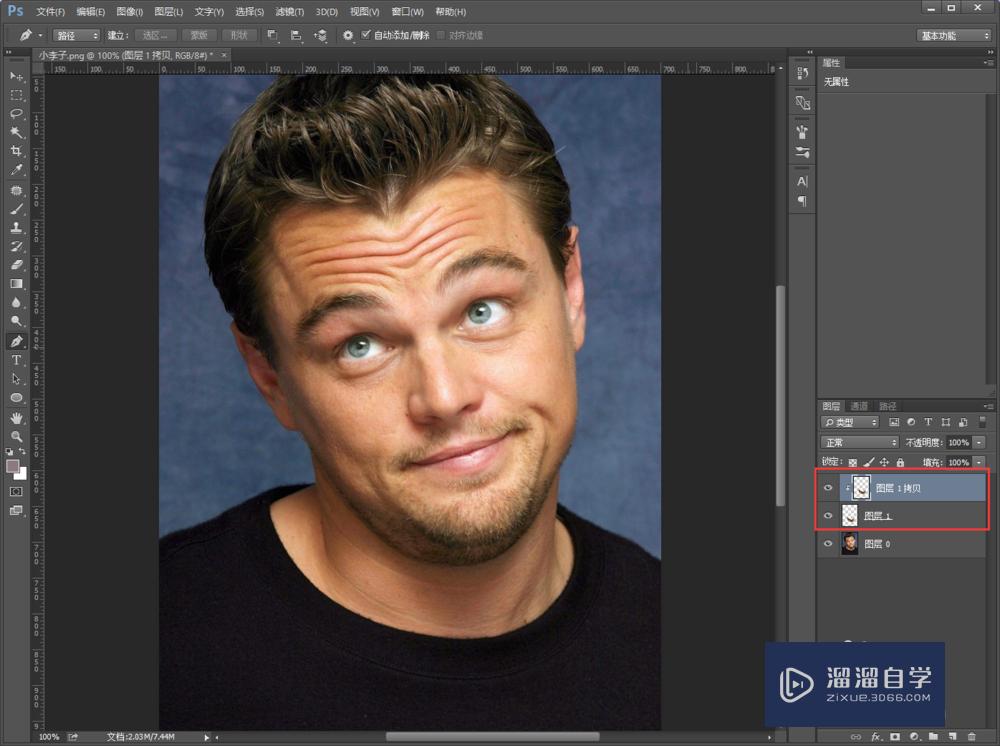Activate the Hand tool

pos(16,418)
